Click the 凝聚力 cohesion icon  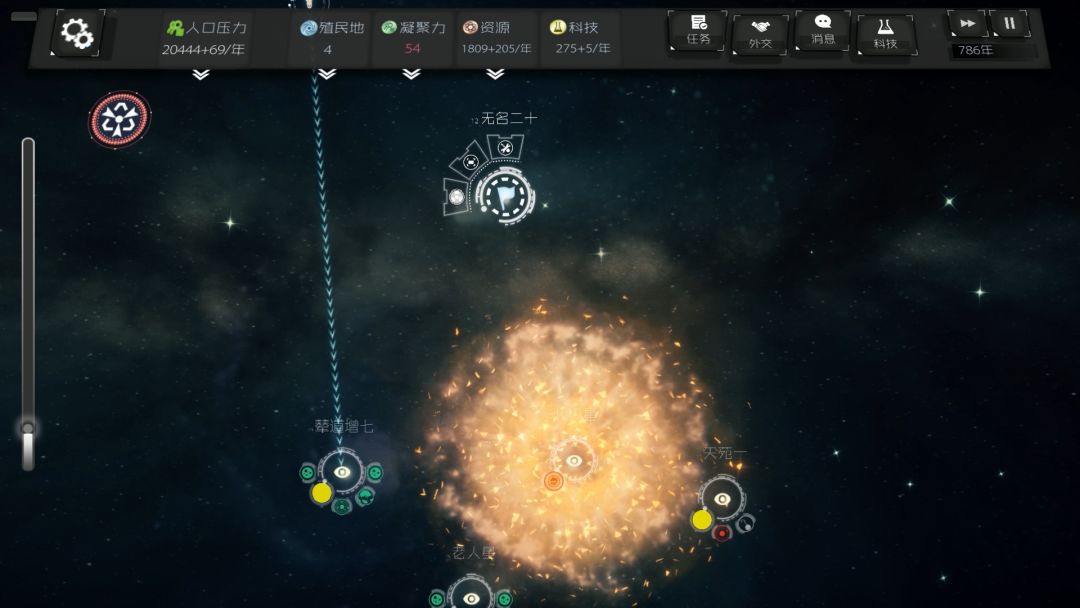pyautogui.click(x=389, y=28)
